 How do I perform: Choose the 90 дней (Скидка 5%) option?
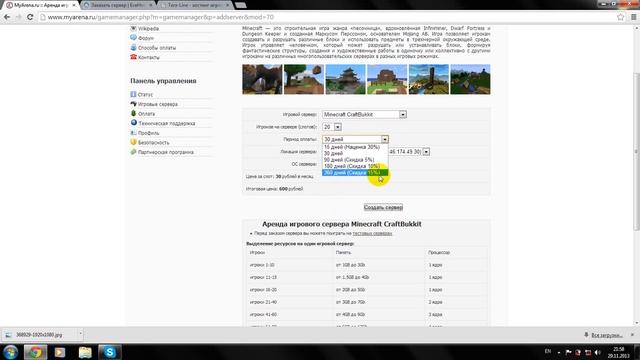point(355,160)
